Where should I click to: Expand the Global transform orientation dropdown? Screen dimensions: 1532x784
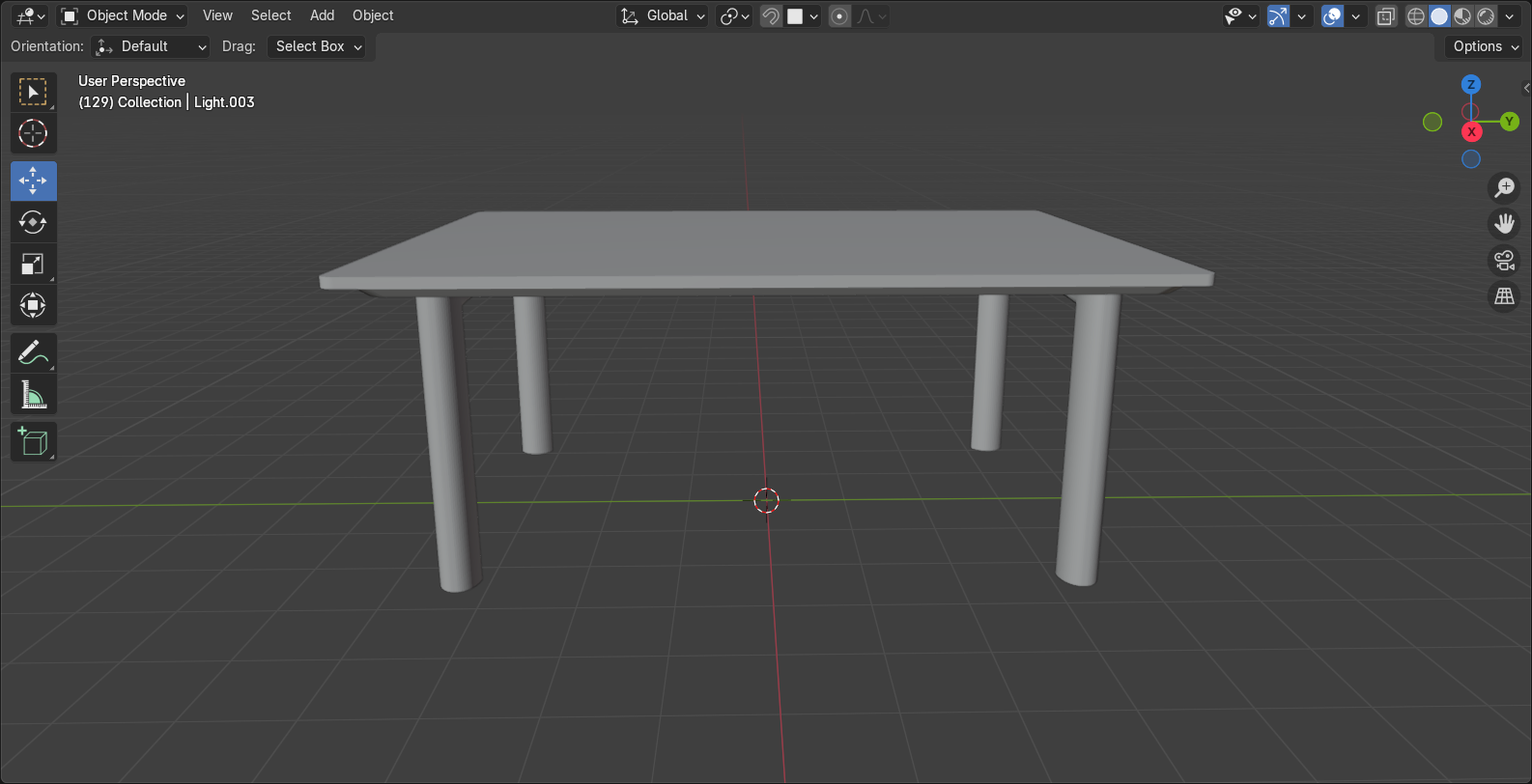664,16
